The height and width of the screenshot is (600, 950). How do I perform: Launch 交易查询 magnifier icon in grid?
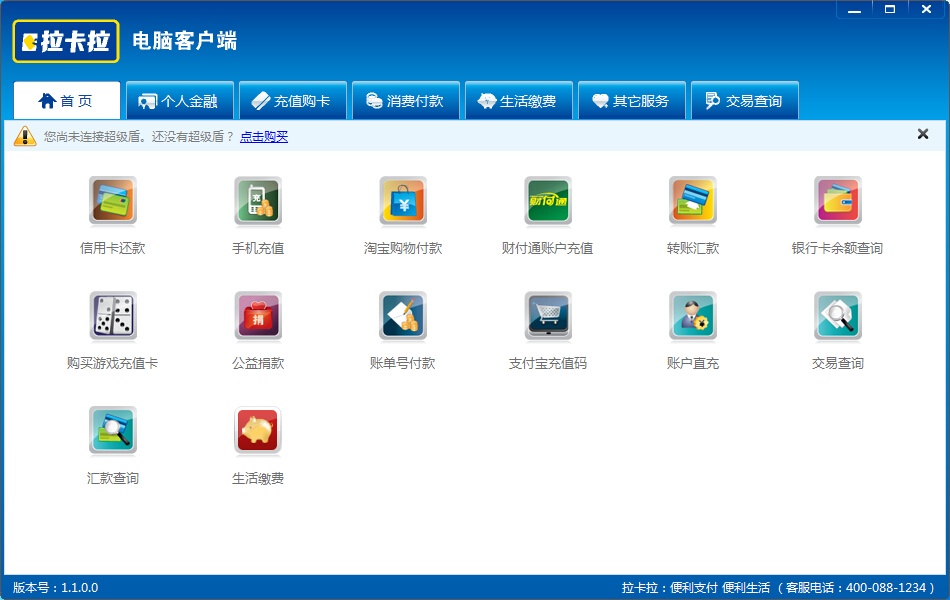coord(838,316)
